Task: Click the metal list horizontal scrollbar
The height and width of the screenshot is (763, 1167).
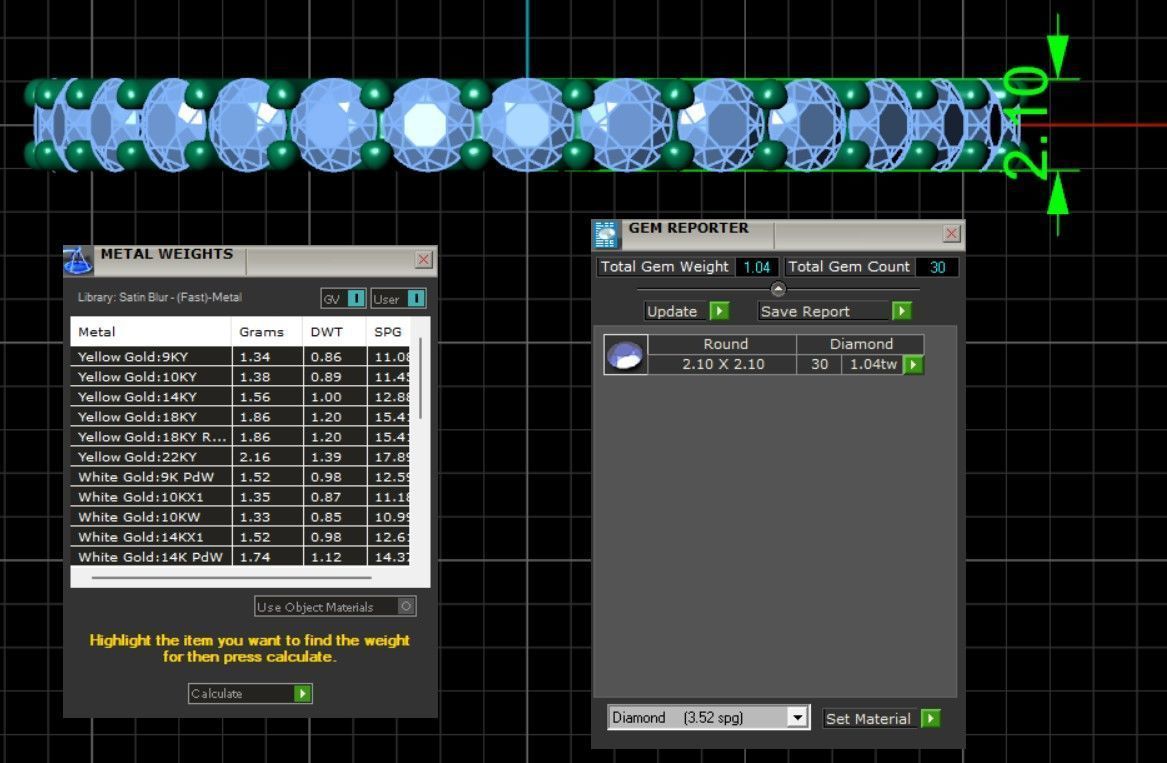Action: [x=231, y=577]
